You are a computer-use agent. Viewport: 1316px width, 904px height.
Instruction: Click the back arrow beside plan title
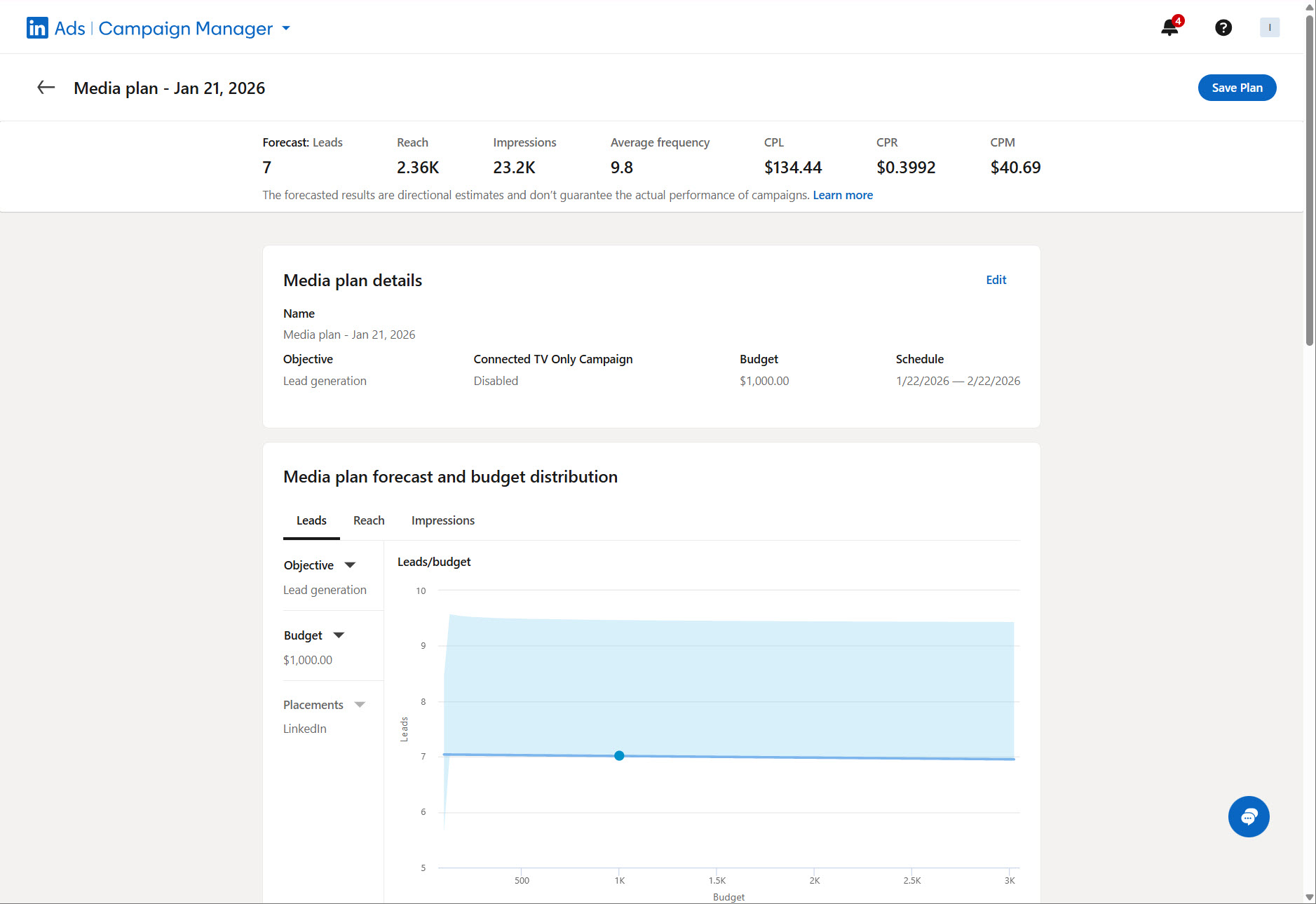point(46,88)
